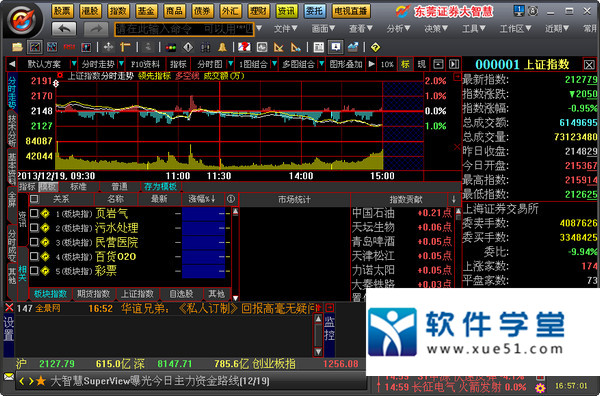Toggle the select-all checkbox in 关系 header
Image resolution: width=600 pixels, height=396 pixels.
34,199
